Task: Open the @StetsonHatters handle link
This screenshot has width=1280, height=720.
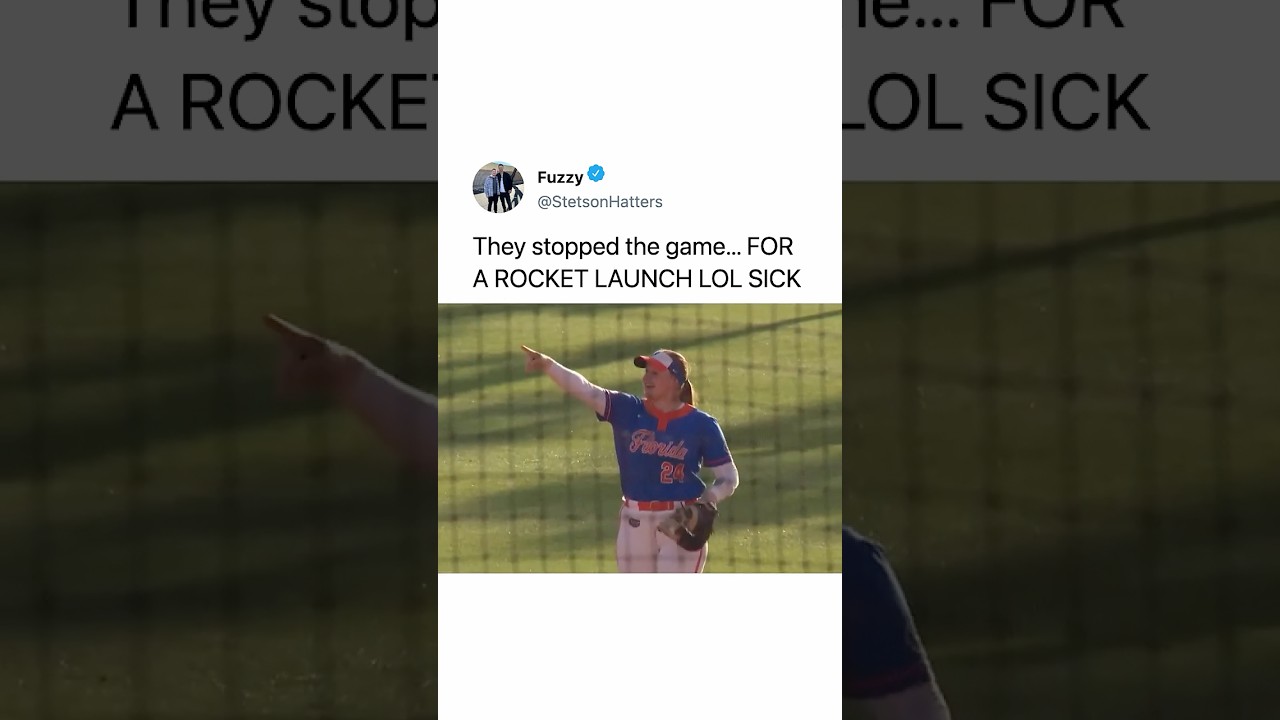Action: coord(600,202)
